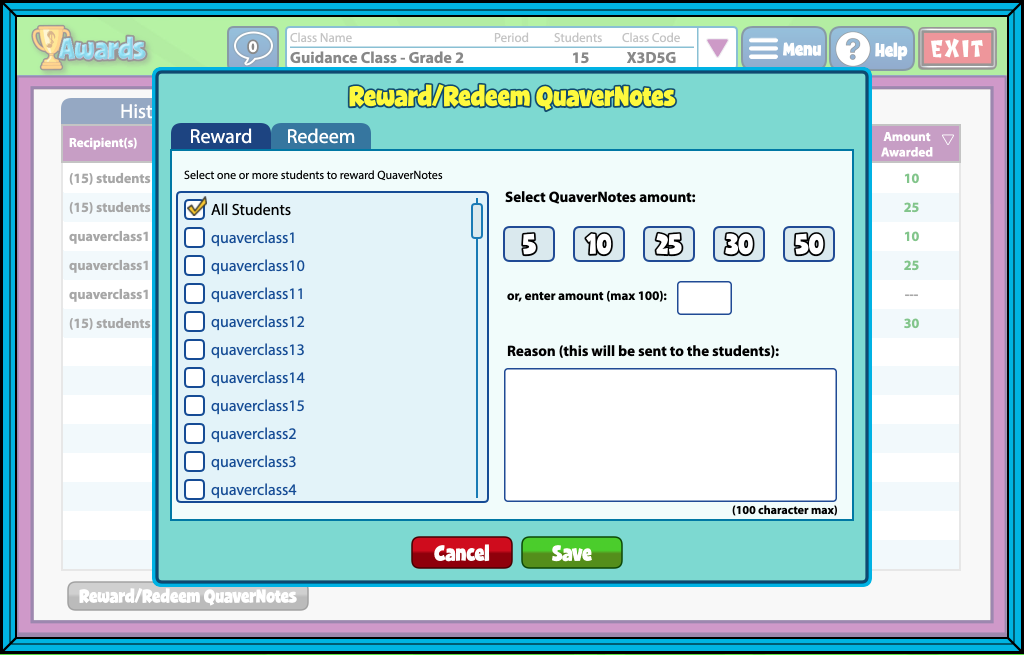Image resolution: width=1024 pixels, height=655 pixels.
Task: Open the Help button
Action: click(872, 48)
